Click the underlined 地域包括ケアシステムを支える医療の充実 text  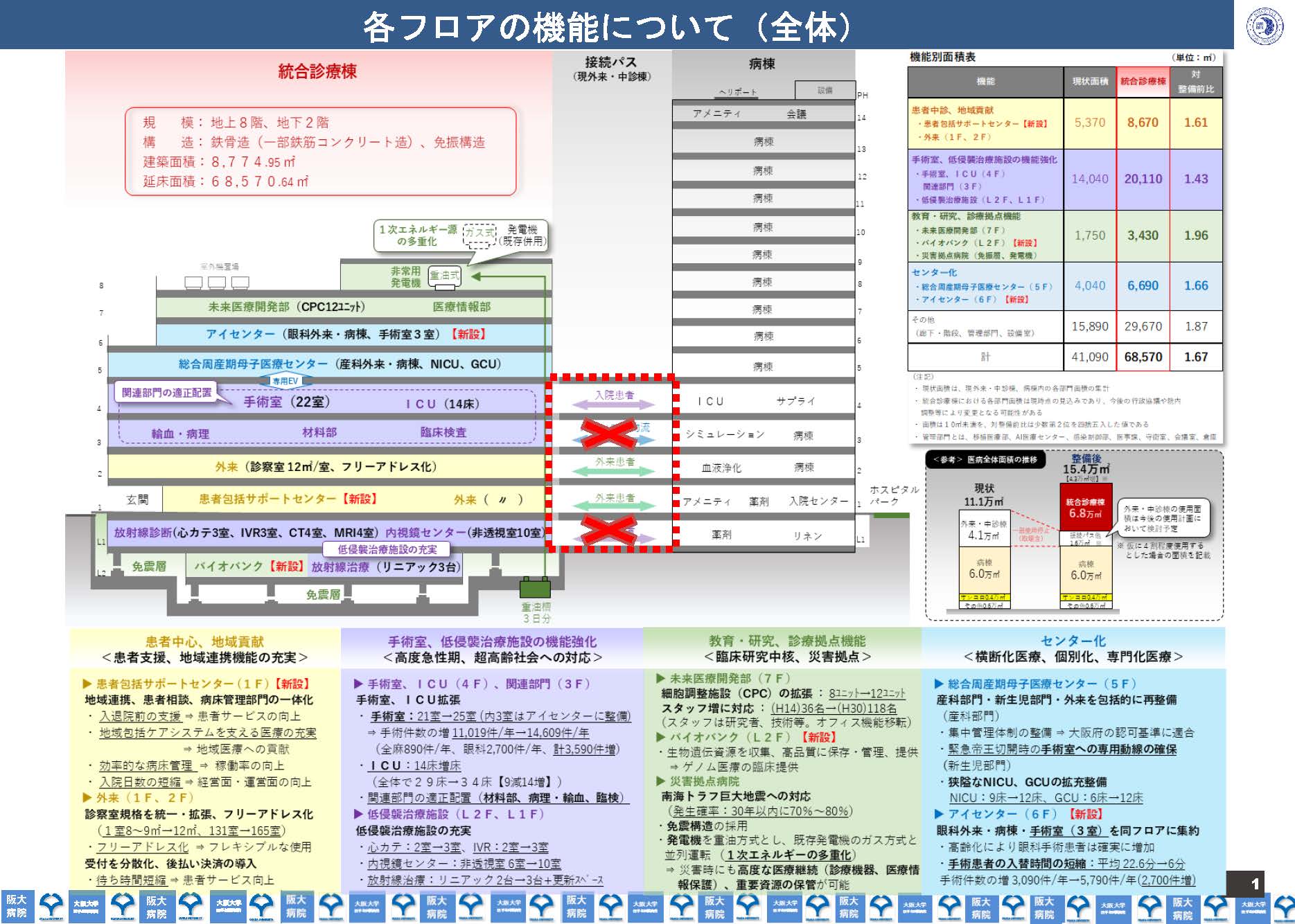point(207,733)
